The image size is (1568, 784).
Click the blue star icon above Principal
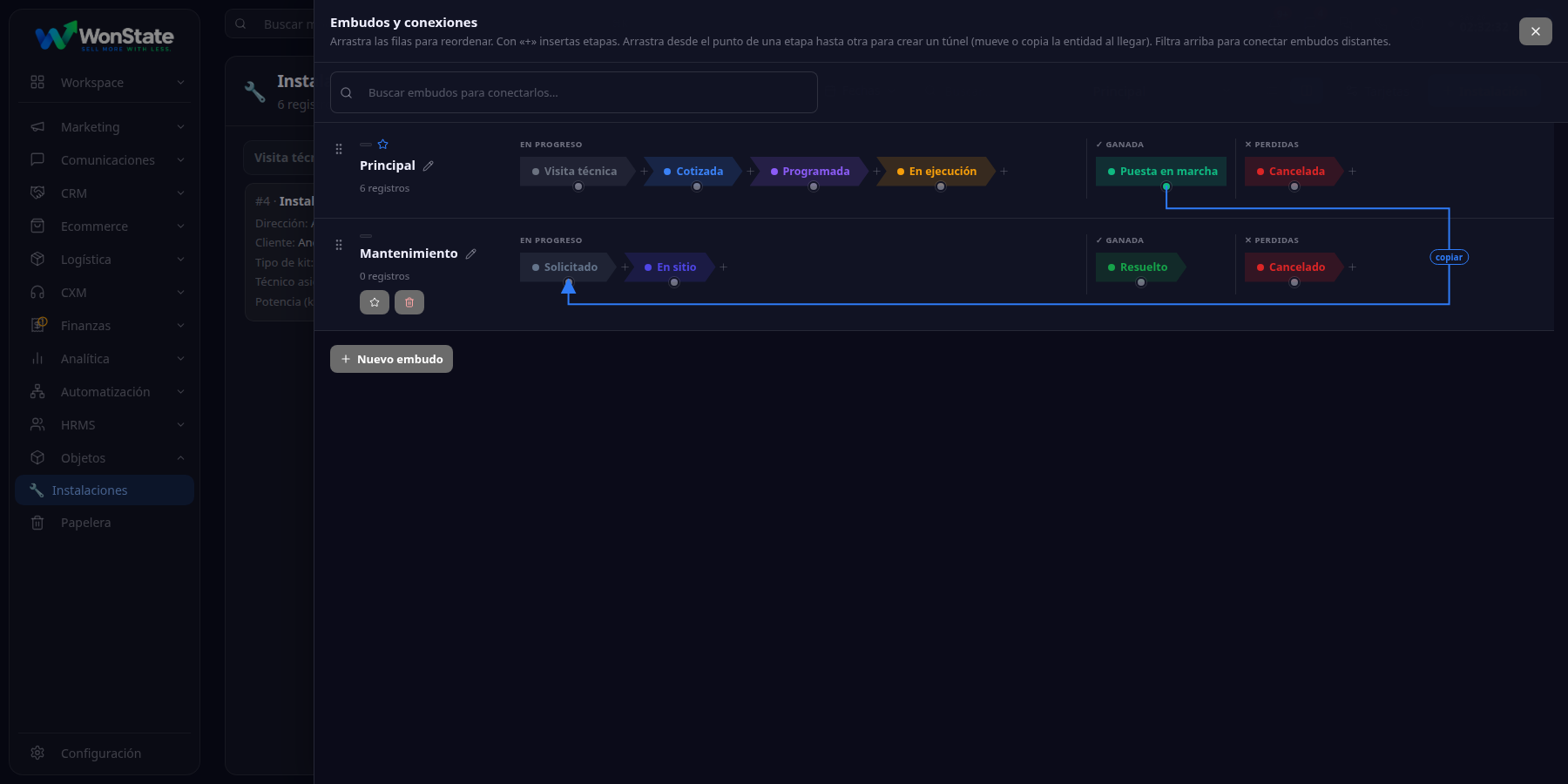point(382,145)
